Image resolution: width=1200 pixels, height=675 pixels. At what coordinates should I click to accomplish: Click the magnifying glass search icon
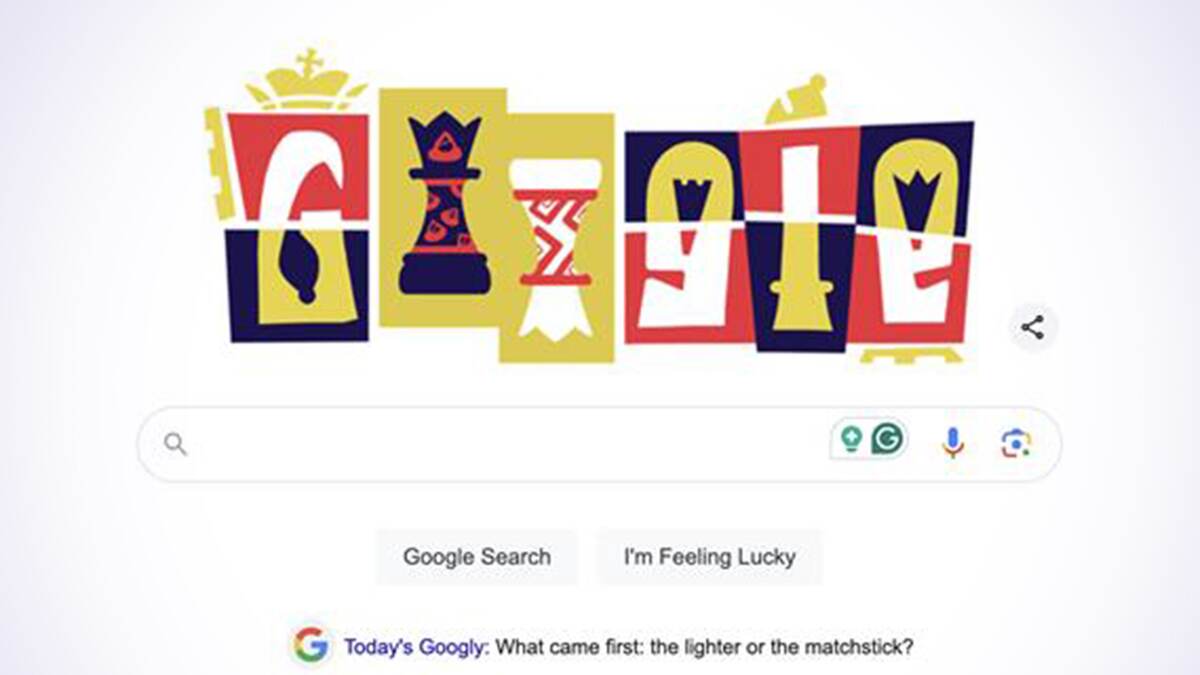click(x=175, y=444)
